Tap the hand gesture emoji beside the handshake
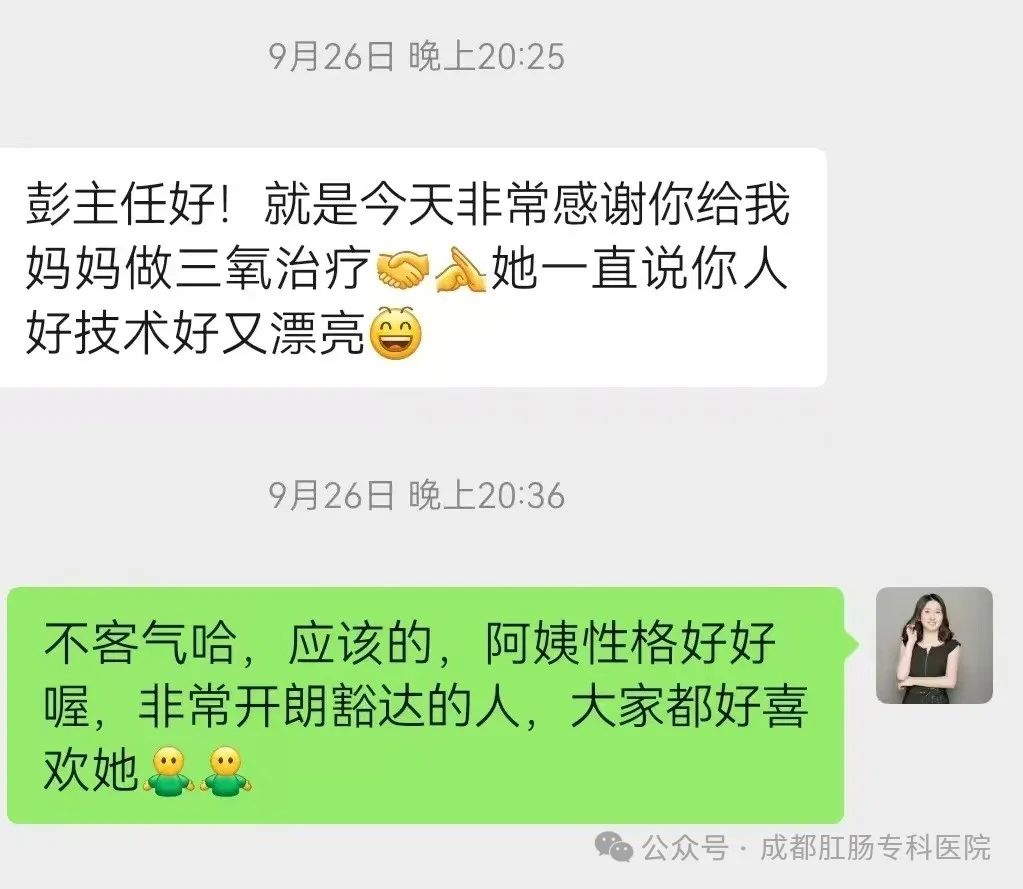Image resolution: width=1023 pixels, height=889 pixels. pyautogui.click(x=460, y=270)
